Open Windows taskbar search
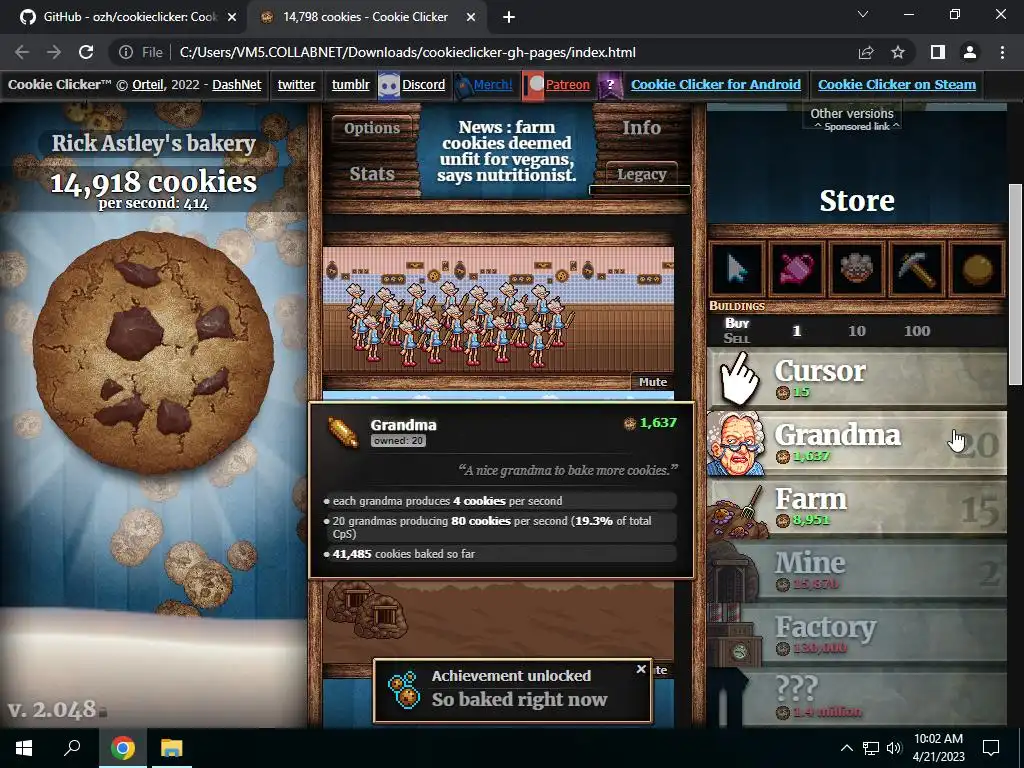The image size is (1024, 768). (x=72, y=748)
